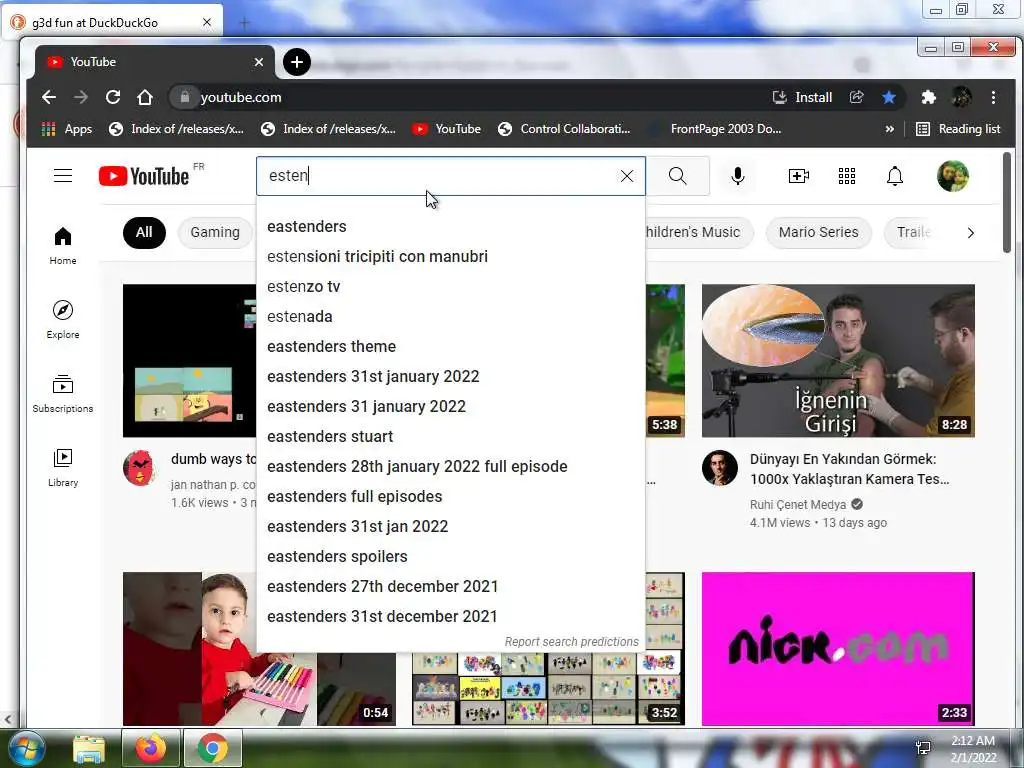Viewport: 1024px width, 768px height.
Task: Open Firefox from the taskbar
Action: pyautogui.click(x=150, y=748)
